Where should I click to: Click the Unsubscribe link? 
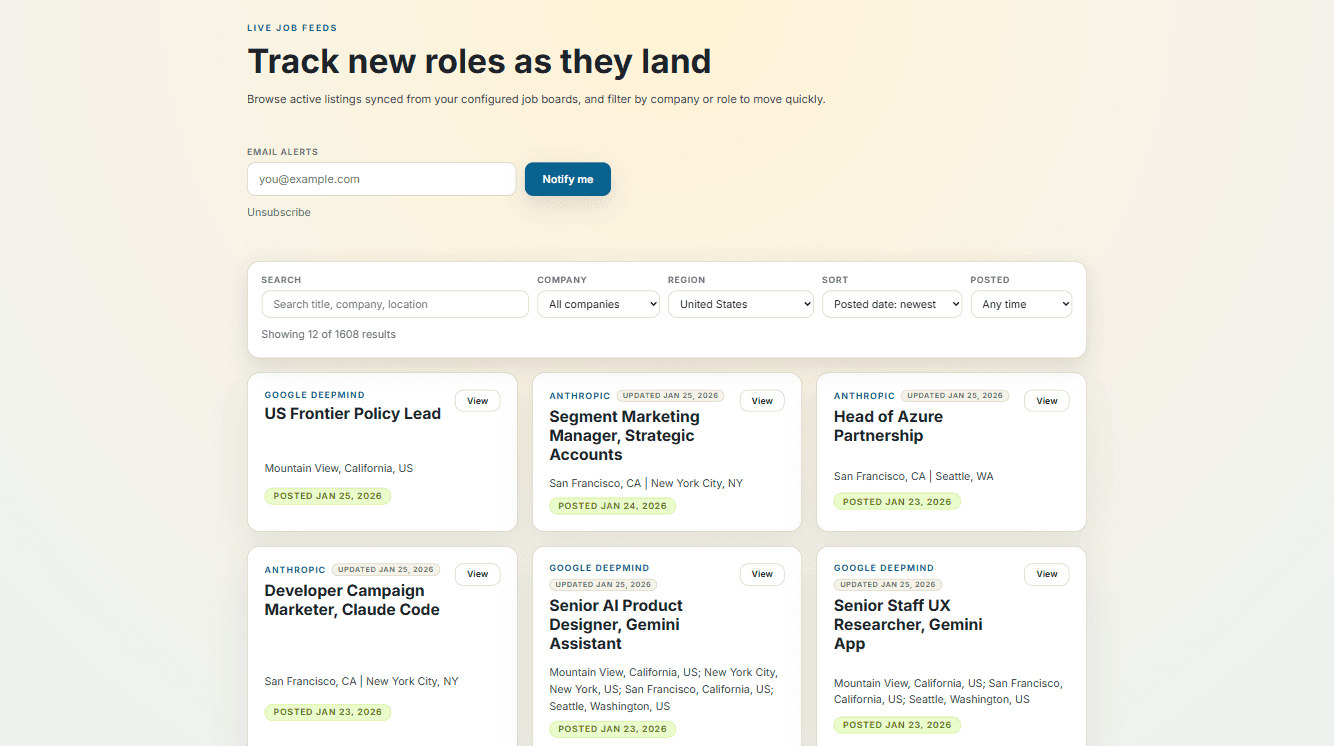click(278, 212)
